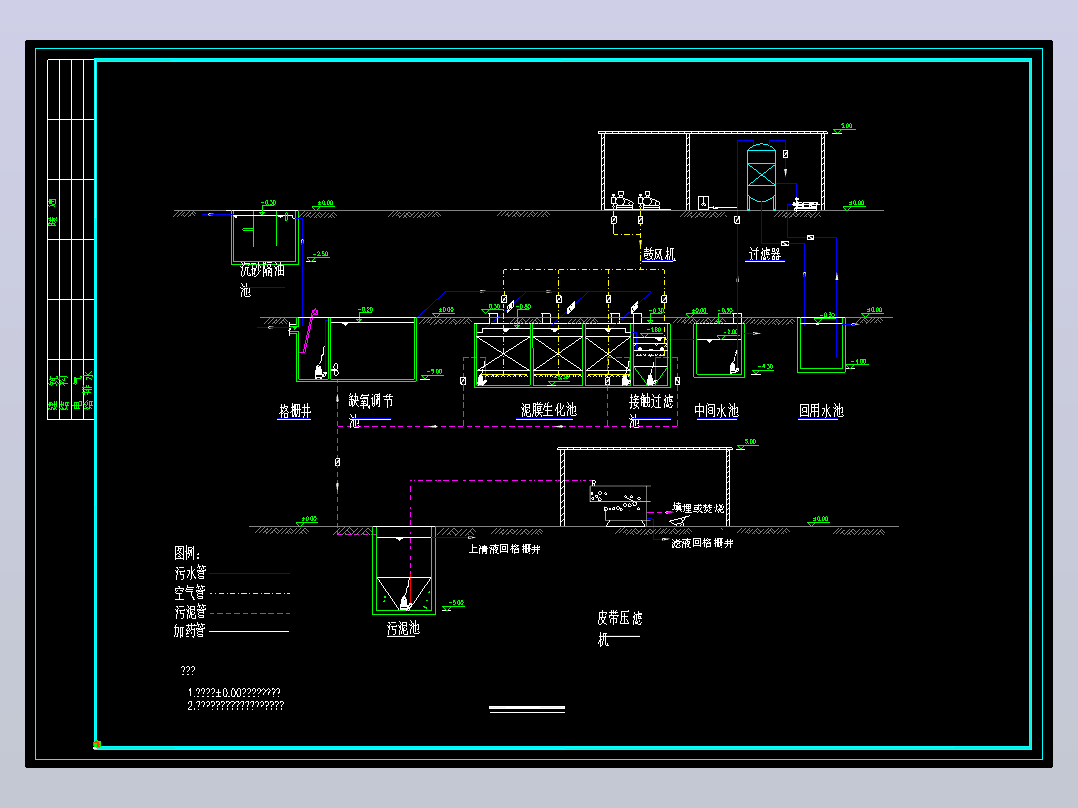Select the 污泥管 legend entry text

tap(190, 611)
